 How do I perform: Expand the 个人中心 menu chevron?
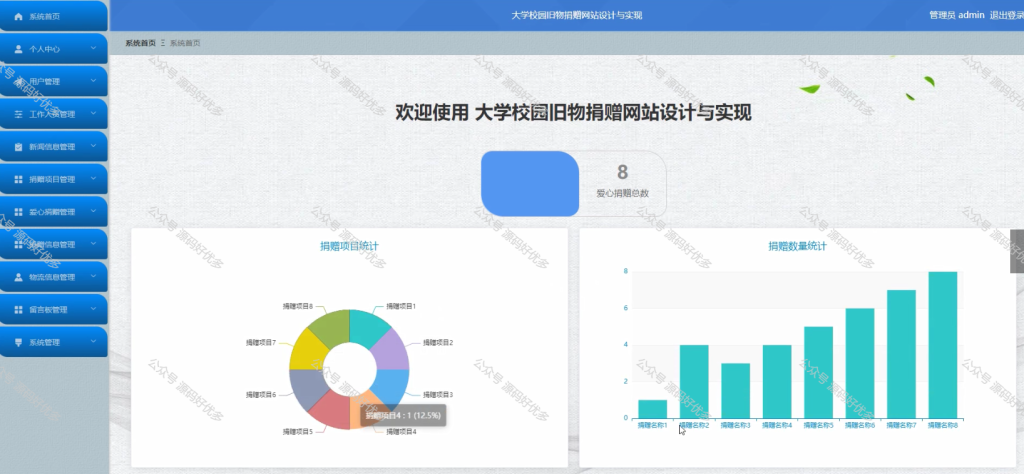coord(93,48)
